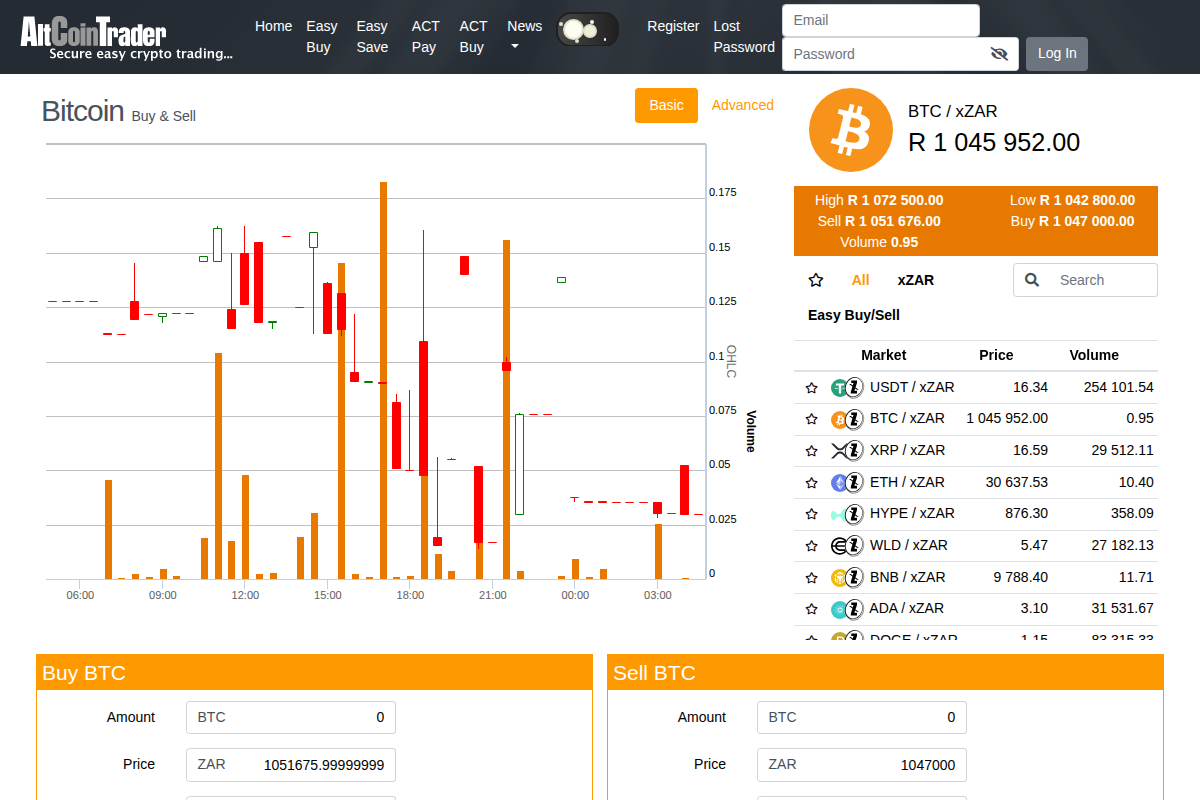Open ACT Pay page
The height and width of the screenshot is (800, 1200).
tap(425, 36)
